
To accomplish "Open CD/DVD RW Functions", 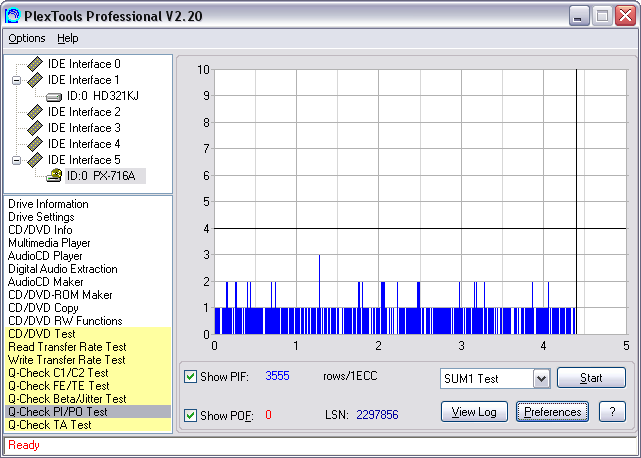I will coord(65,321).
